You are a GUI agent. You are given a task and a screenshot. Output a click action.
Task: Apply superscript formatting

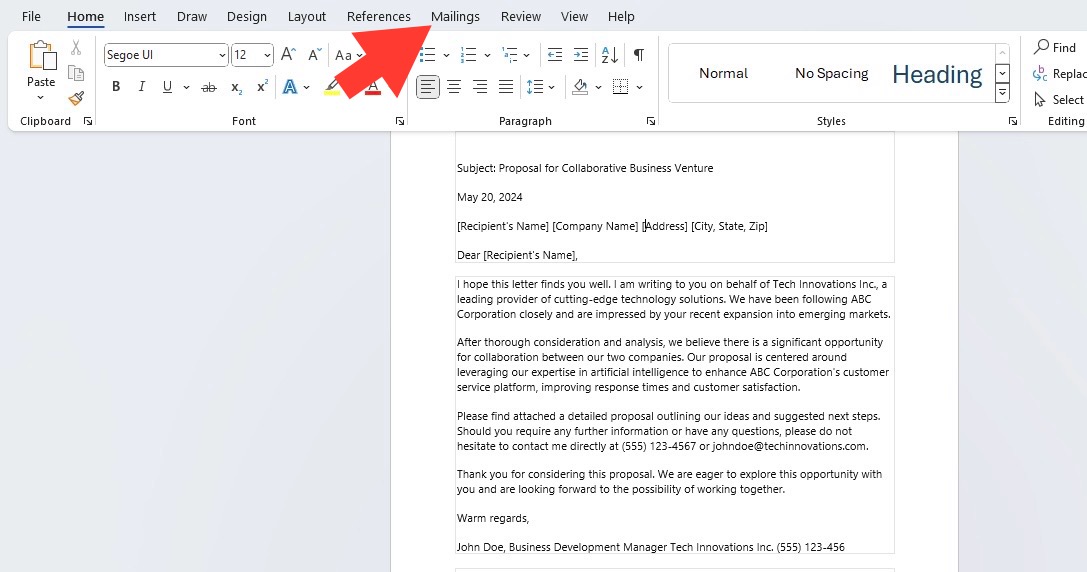click(x=262, y=87)
